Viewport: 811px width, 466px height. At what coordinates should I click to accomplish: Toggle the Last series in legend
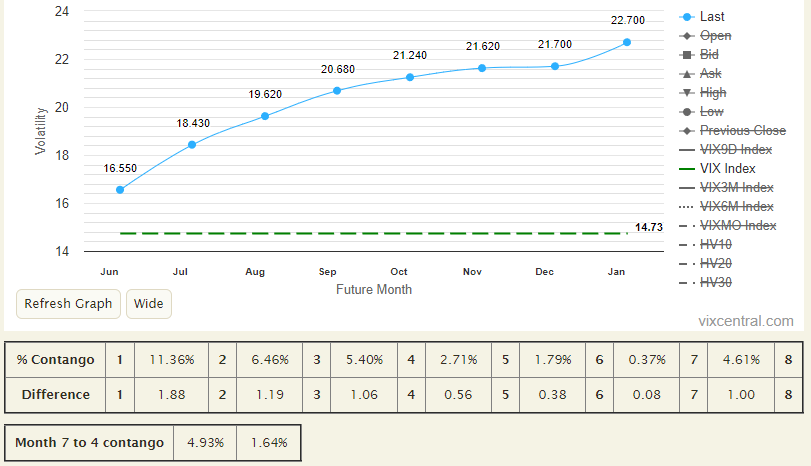(x=712, y=17)
